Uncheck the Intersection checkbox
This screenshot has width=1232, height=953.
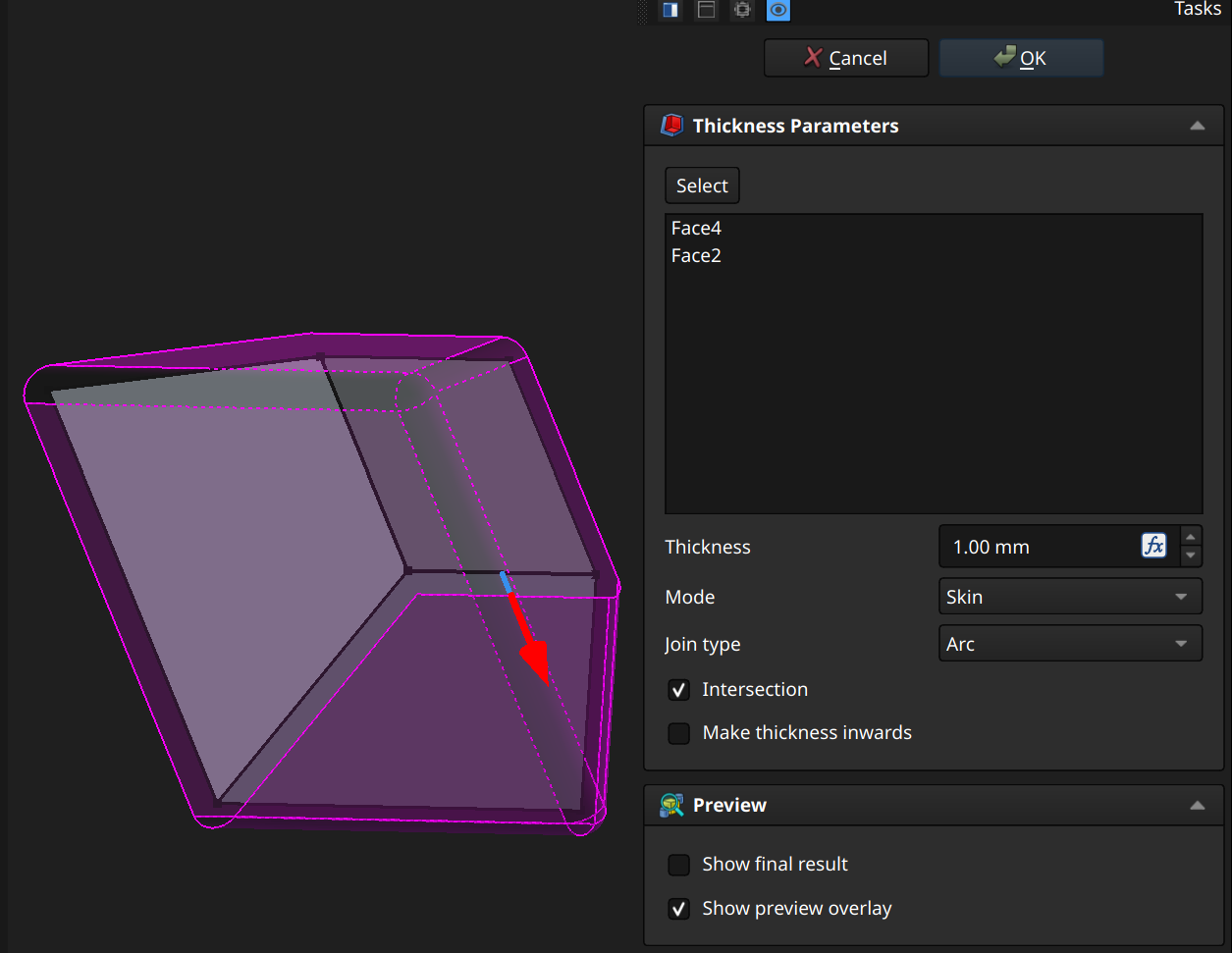(679, 690)
